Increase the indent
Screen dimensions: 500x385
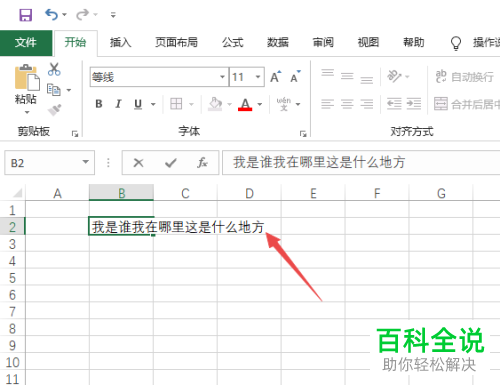414,104
